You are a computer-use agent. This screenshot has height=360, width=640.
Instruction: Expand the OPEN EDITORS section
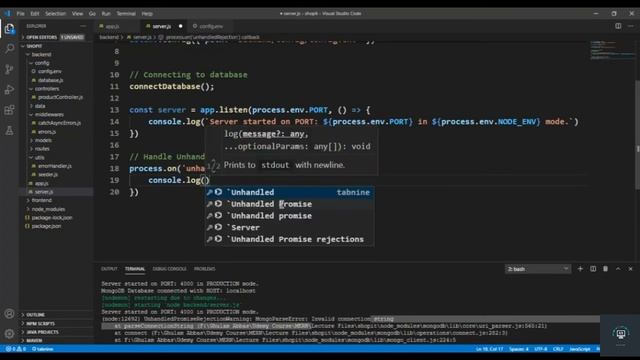(x=56, y=37)
